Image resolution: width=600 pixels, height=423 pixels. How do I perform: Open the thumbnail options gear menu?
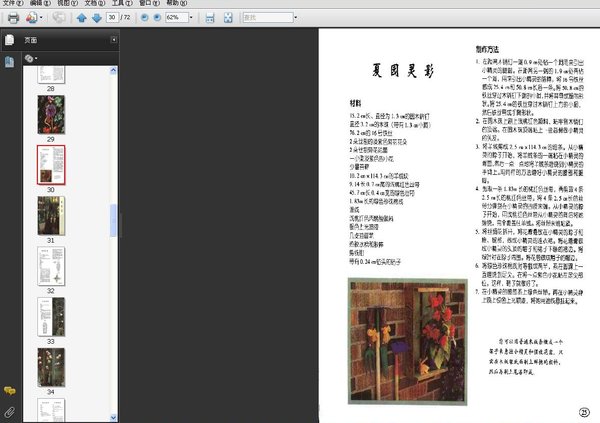click(31, 58)
